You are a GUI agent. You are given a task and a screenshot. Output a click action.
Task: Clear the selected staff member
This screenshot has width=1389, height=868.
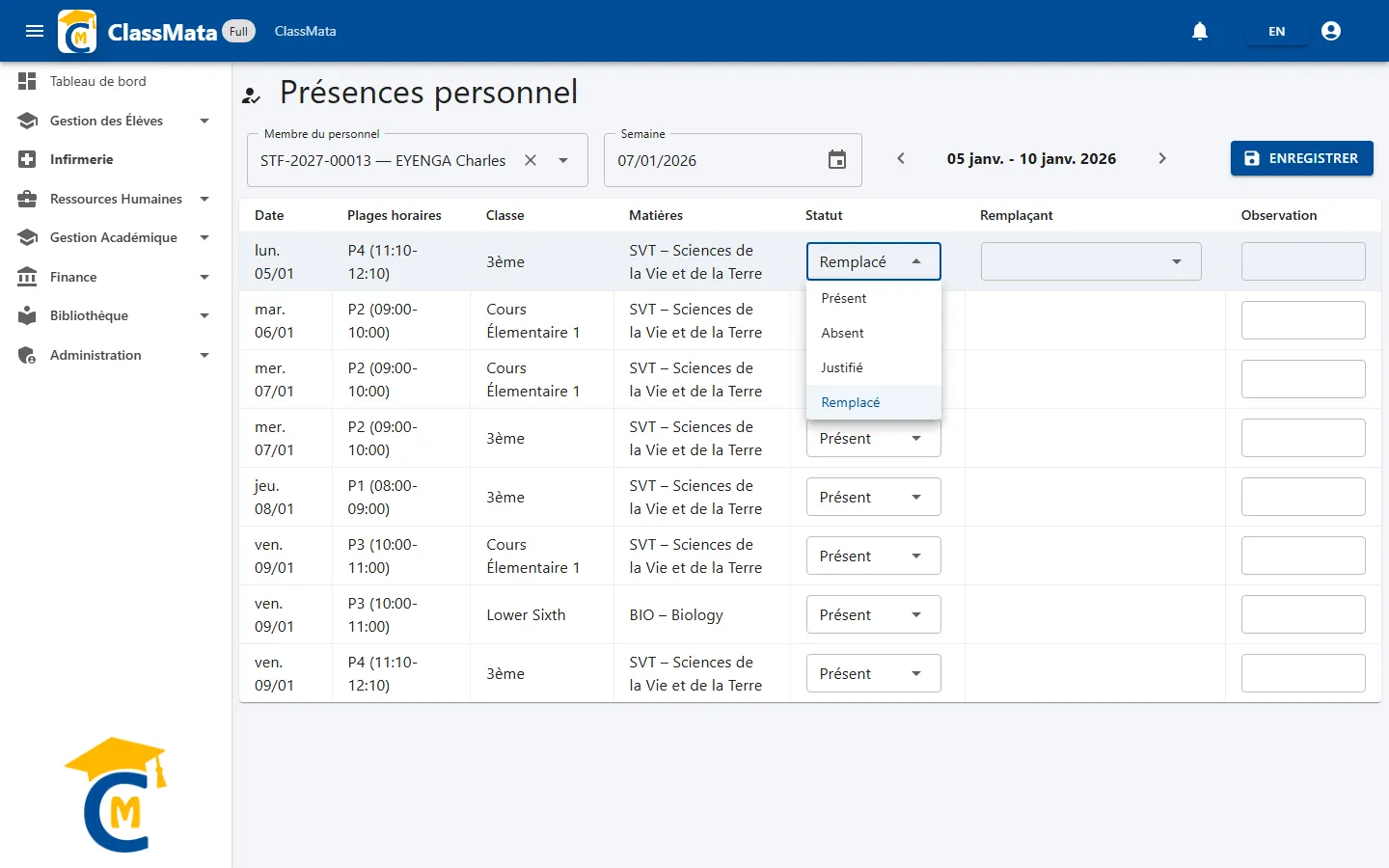coord(531,160)
